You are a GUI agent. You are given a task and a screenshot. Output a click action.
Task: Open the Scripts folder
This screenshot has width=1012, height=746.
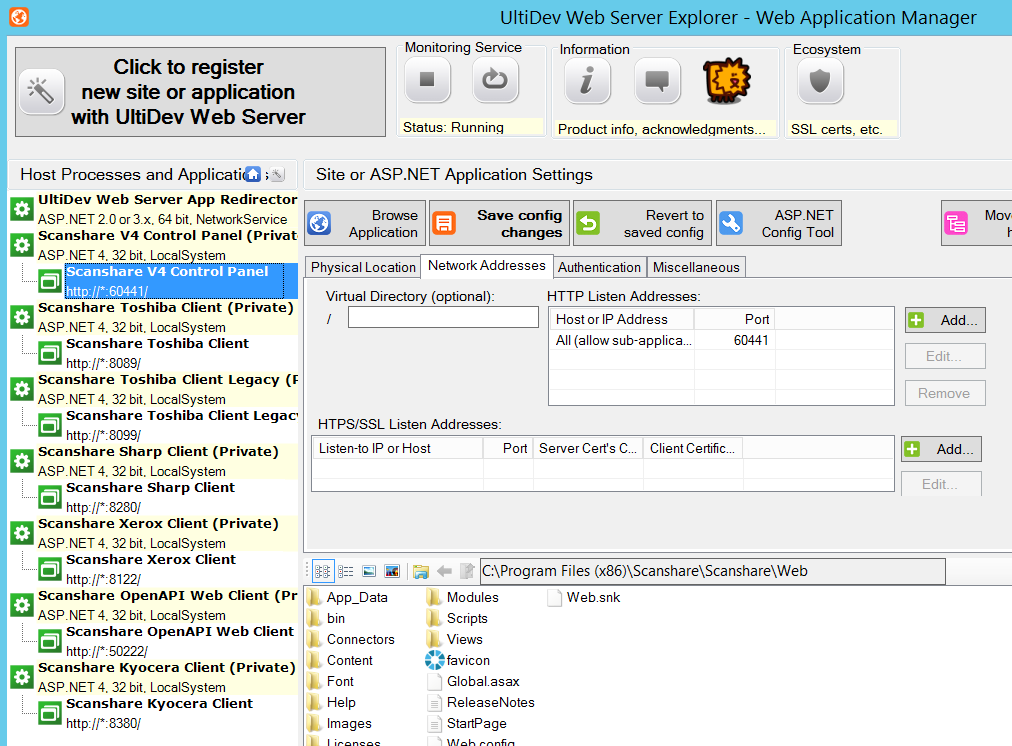[x=458, y=618]
